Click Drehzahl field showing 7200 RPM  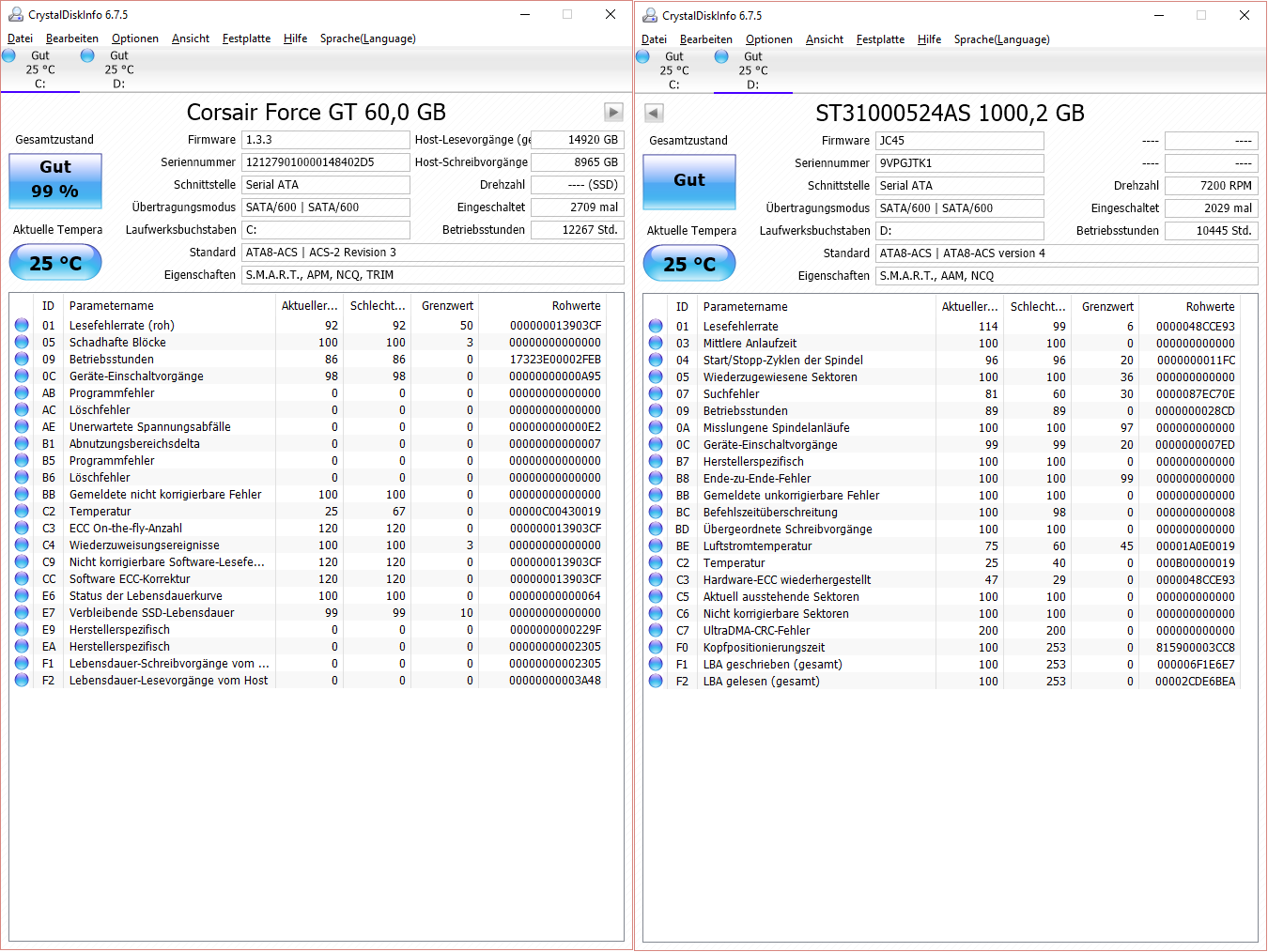point(1212,186)
